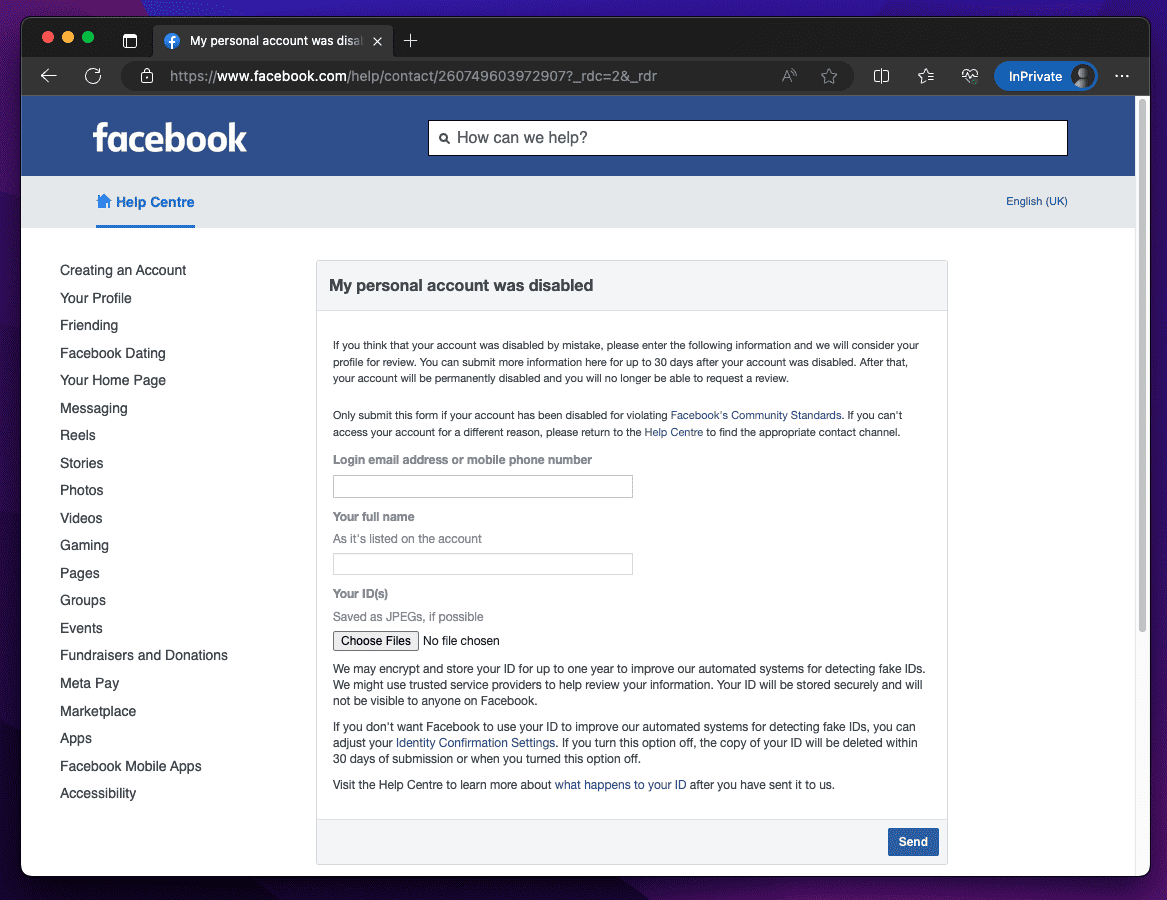1167x900 pixels.
Task: Open the tab actions menu icon
Action: coord(130,41)
